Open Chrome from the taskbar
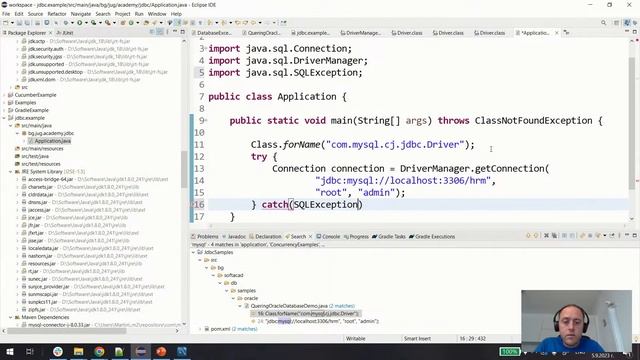640x360 pixels. pyautogui.click(x=99, y=351)
